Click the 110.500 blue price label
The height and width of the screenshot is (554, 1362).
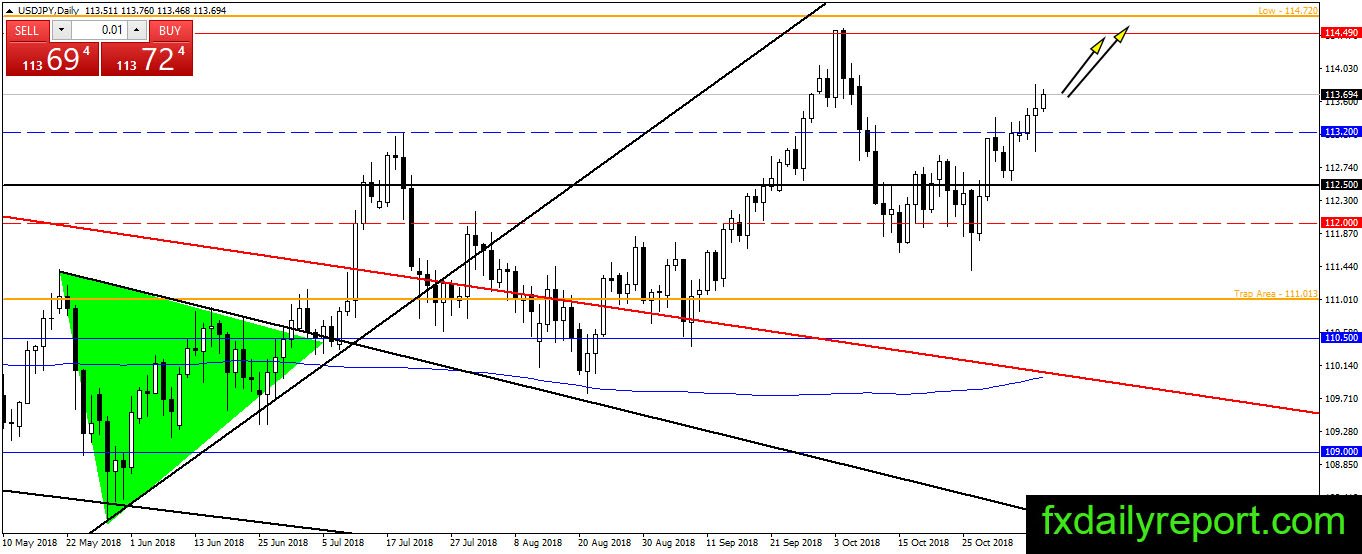tap(1341, 338)
